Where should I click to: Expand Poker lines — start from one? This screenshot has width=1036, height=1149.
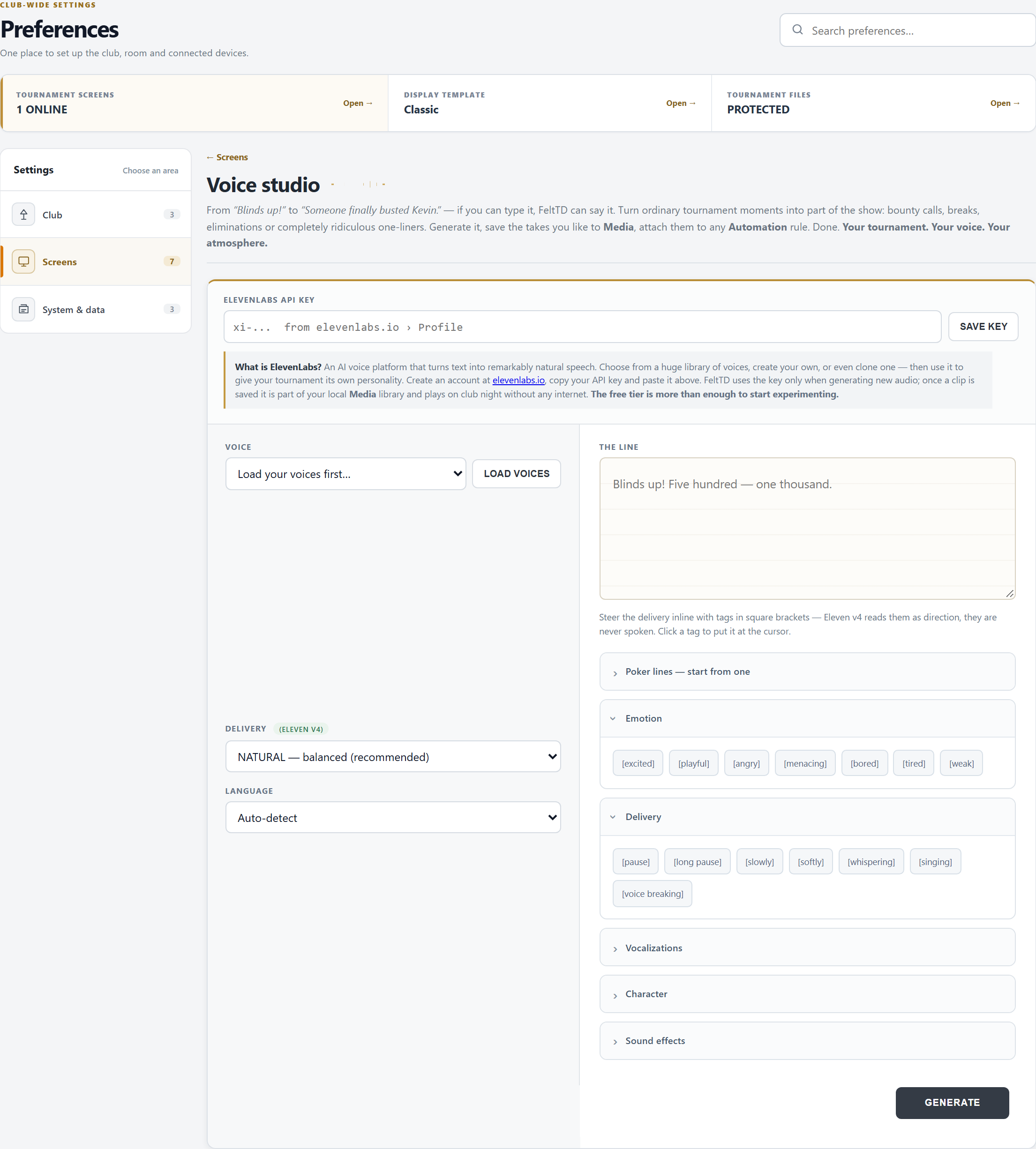pyautogui.click(x=807, y=671)
